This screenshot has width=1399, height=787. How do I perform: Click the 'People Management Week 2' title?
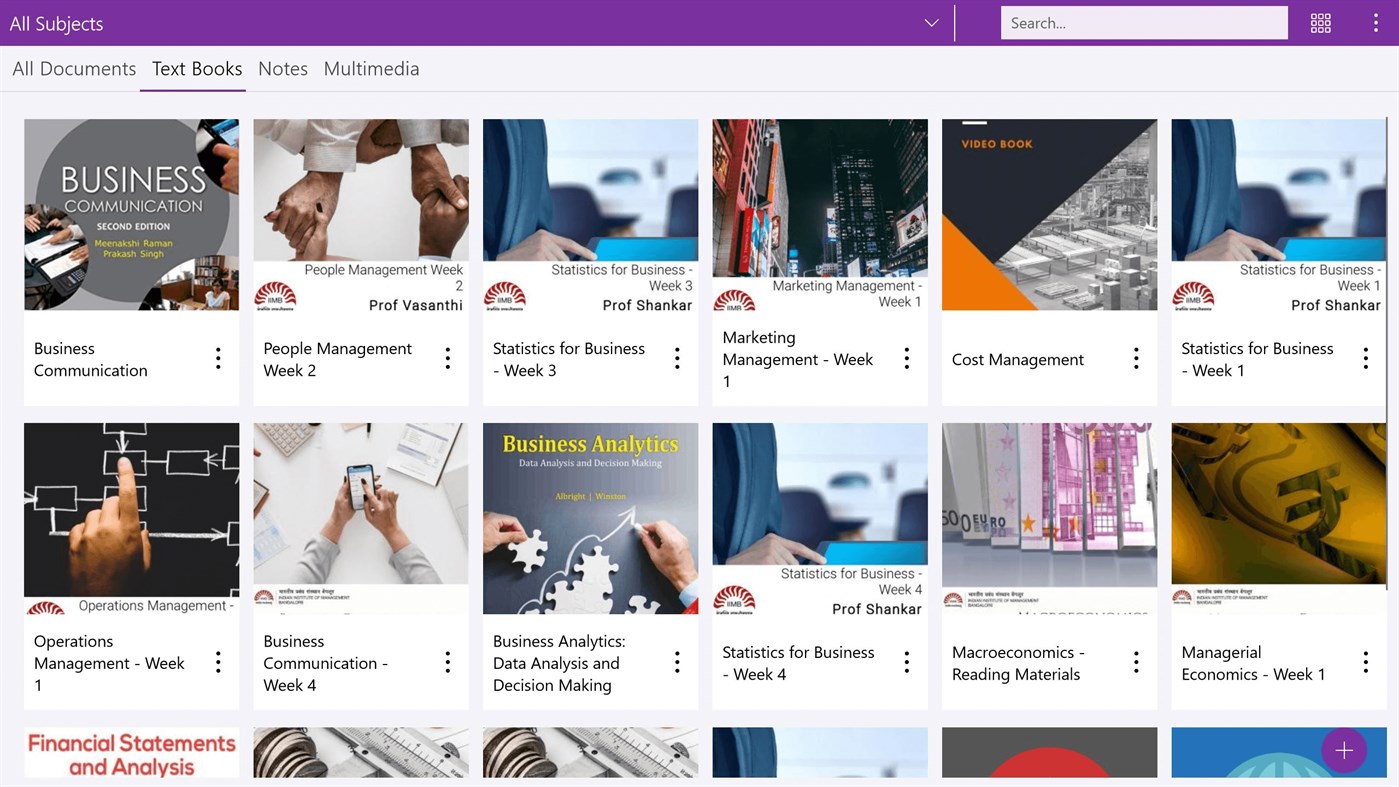click(337, 359)
